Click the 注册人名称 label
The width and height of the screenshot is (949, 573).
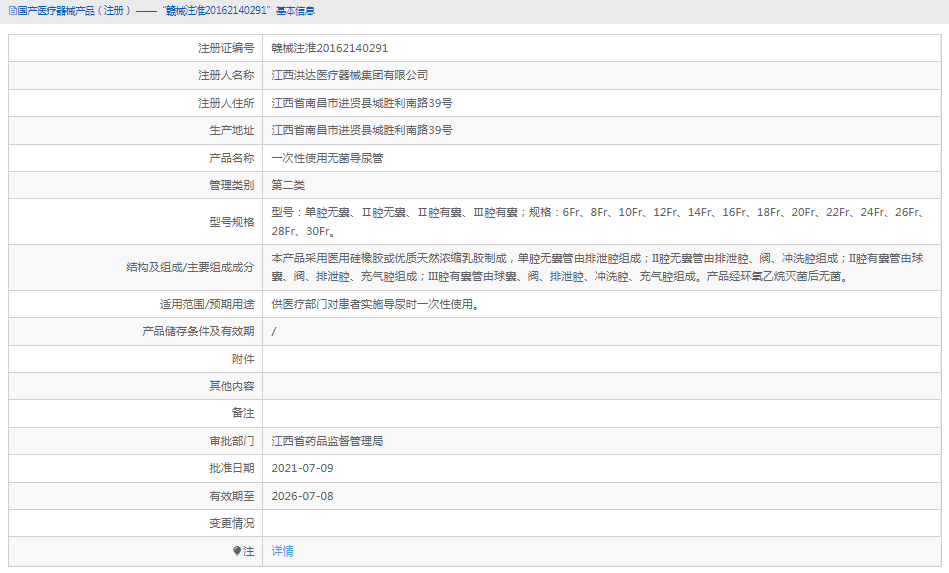[x=226, y=76]
